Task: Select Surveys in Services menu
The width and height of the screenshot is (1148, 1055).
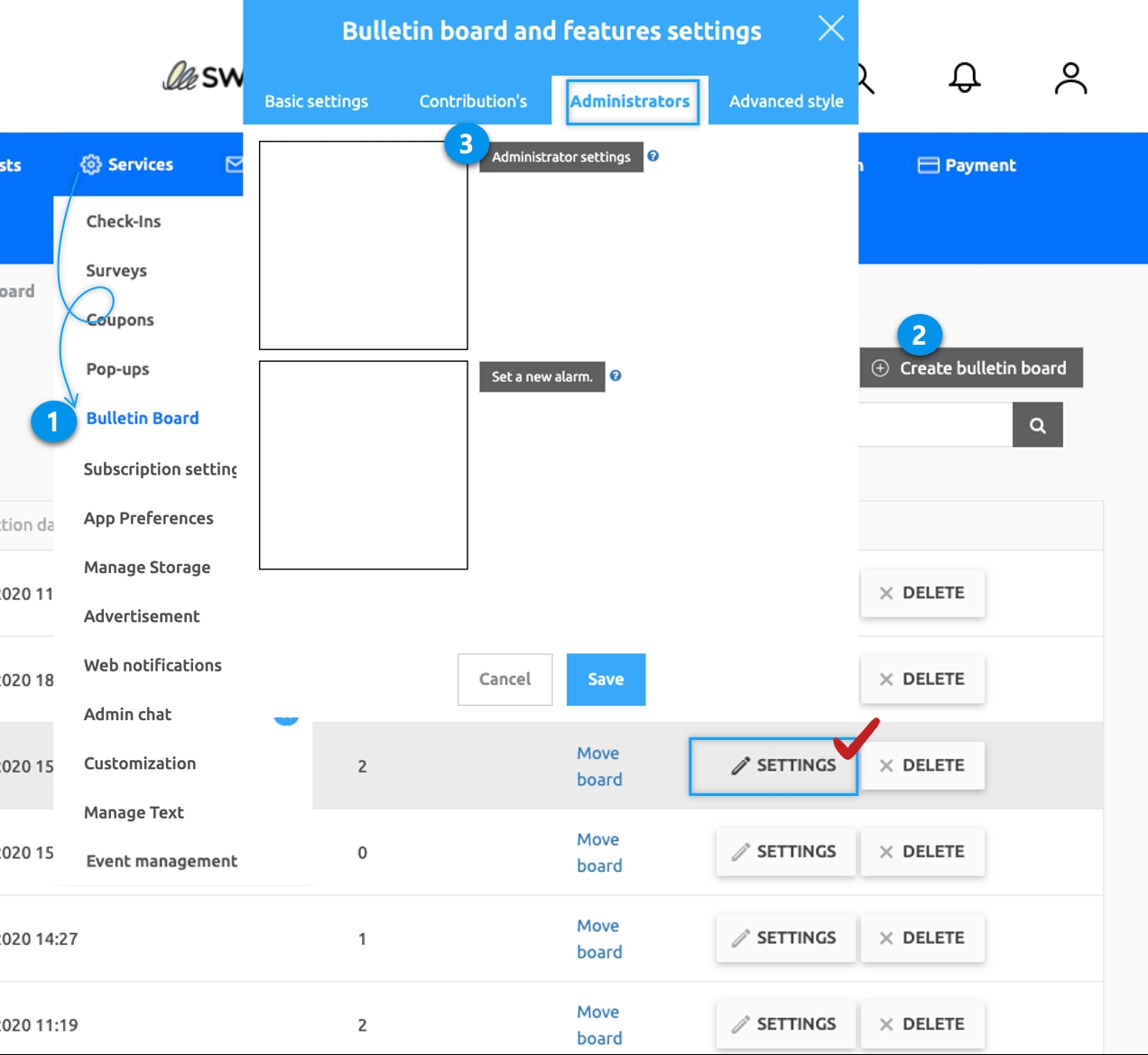Action: (x=116, y=271)
